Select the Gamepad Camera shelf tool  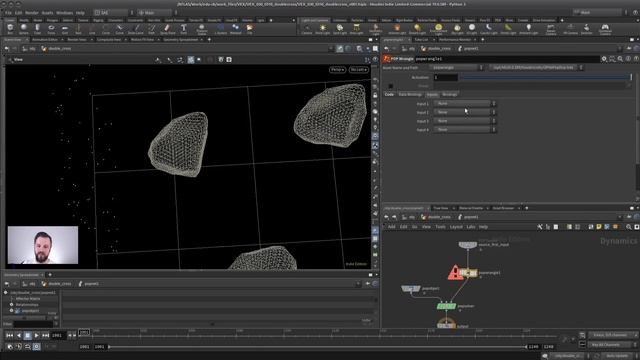(x=605, y=29)
